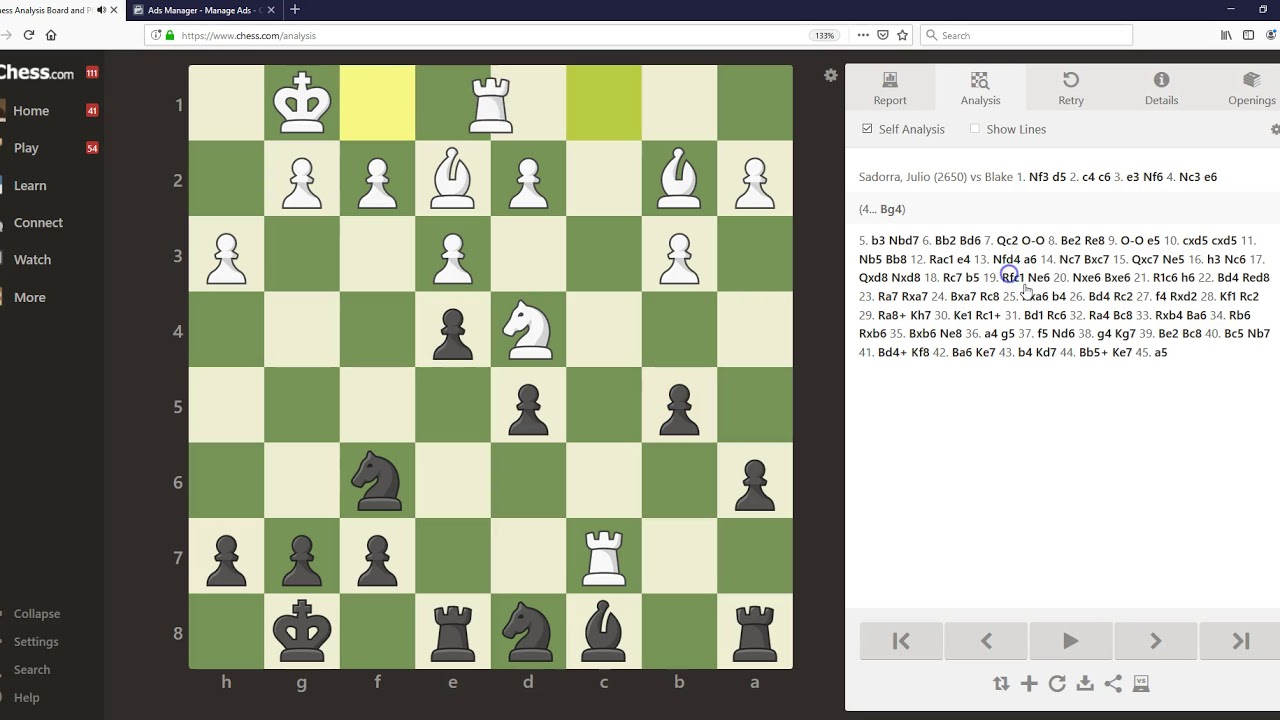Select move 1. Nf3 in the list
Image resolution: width=1280 pixels, height=720 pixels.
[1039, 177]
